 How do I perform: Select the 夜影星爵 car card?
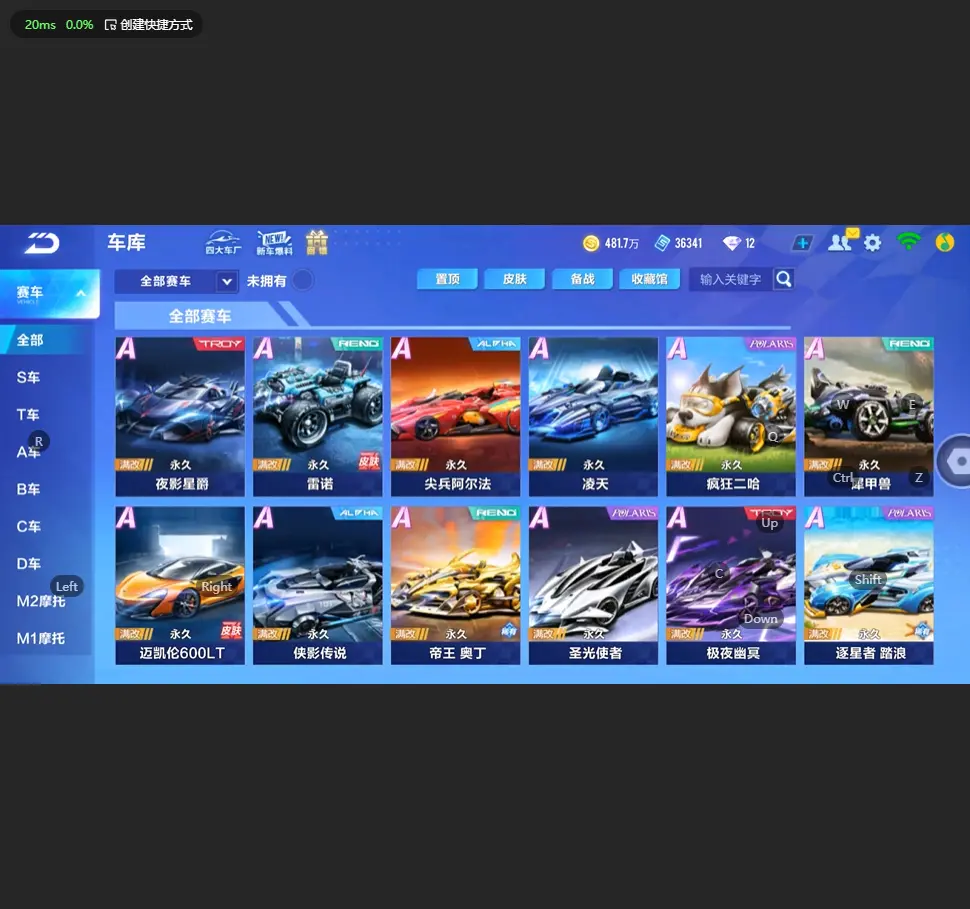180,416
